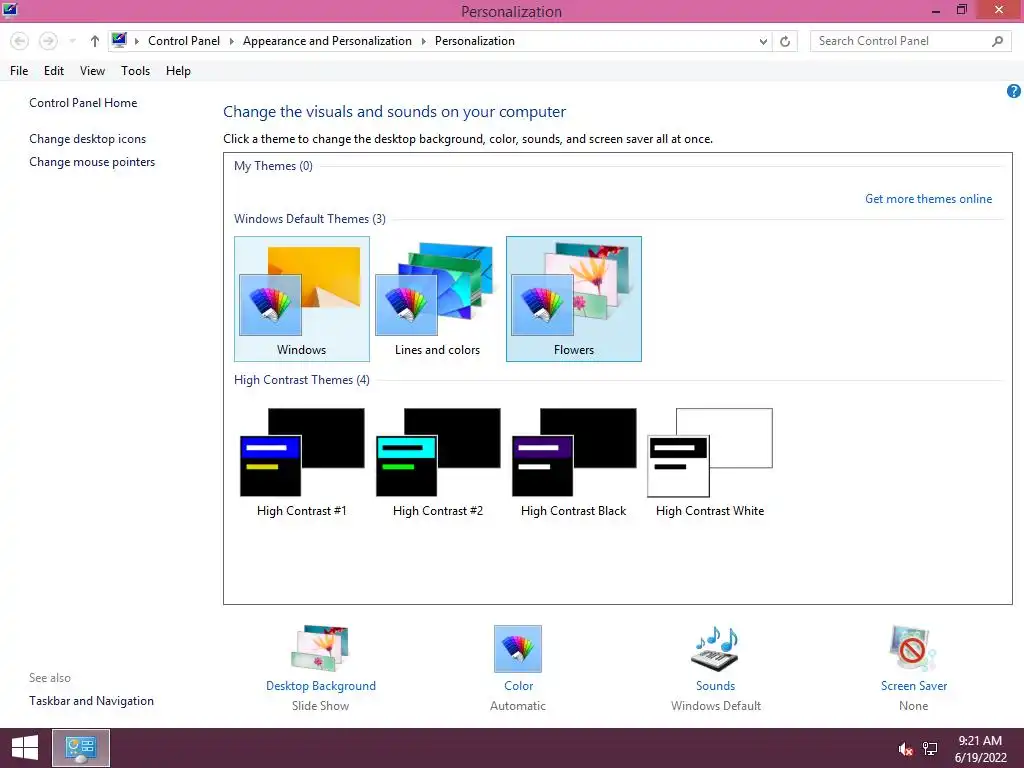This screenshot has height=768, width=1024.
Task: Choose the Flowers theme
Action: pyautogui.click(x=574, y=298)
